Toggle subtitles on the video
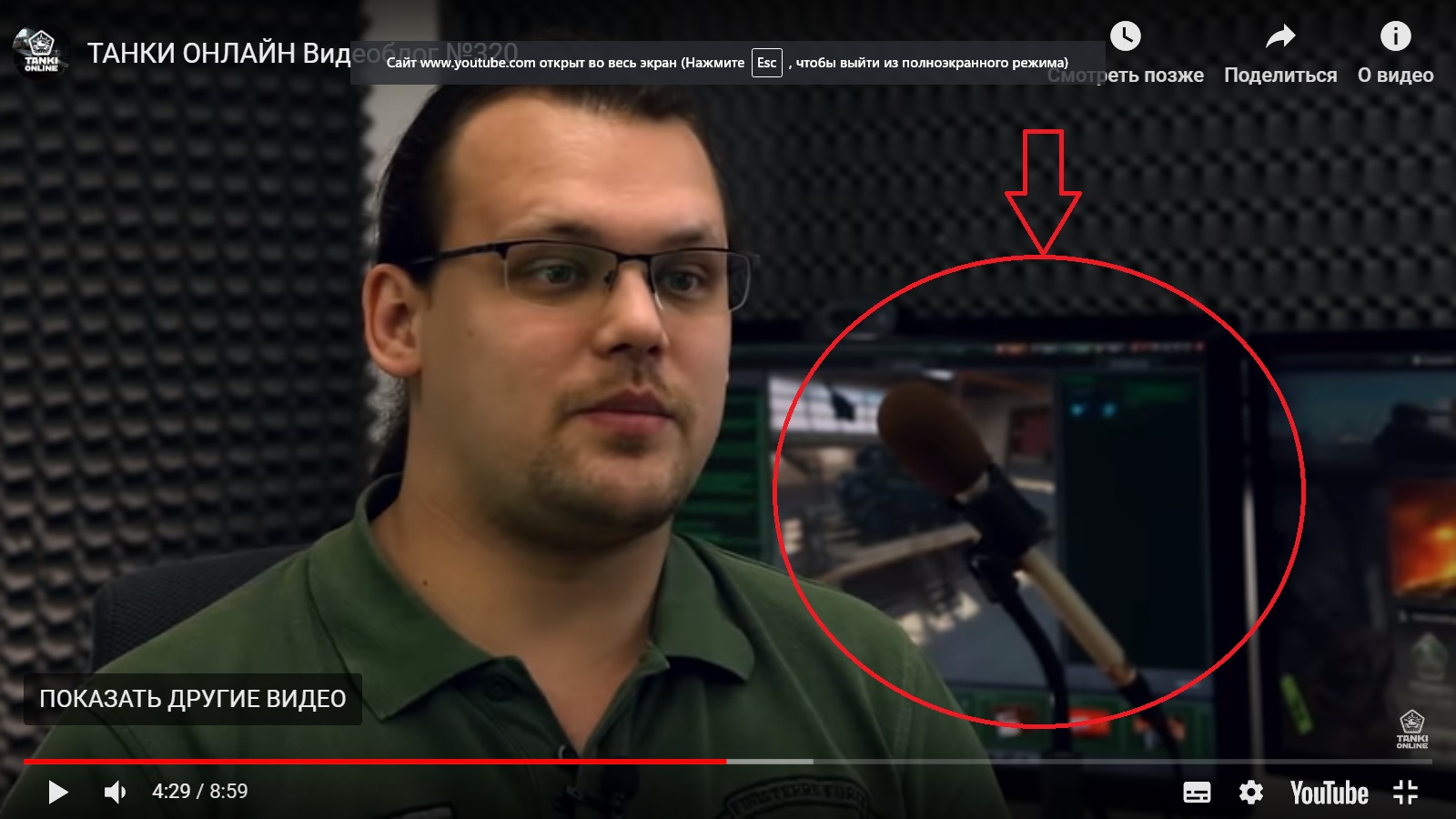Image resolution: width=1456 pixels, height=819 pixels. (x=1197, y=792)
